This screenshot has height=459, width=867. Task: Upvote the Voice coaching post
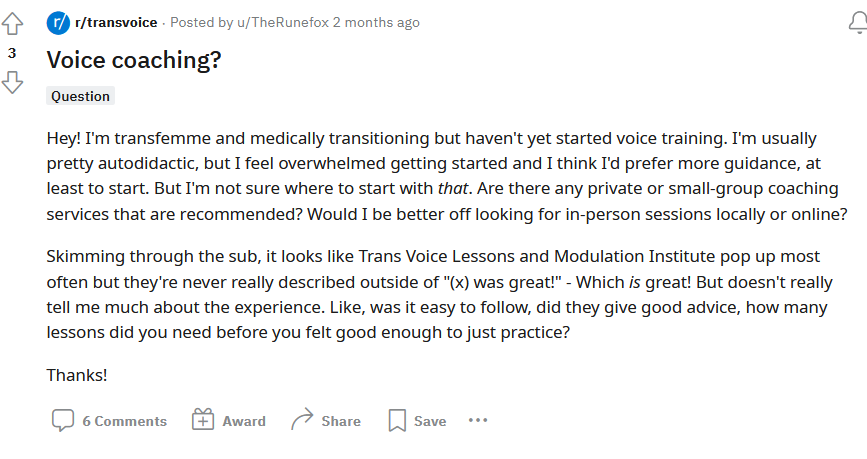[x=12, y=24]
